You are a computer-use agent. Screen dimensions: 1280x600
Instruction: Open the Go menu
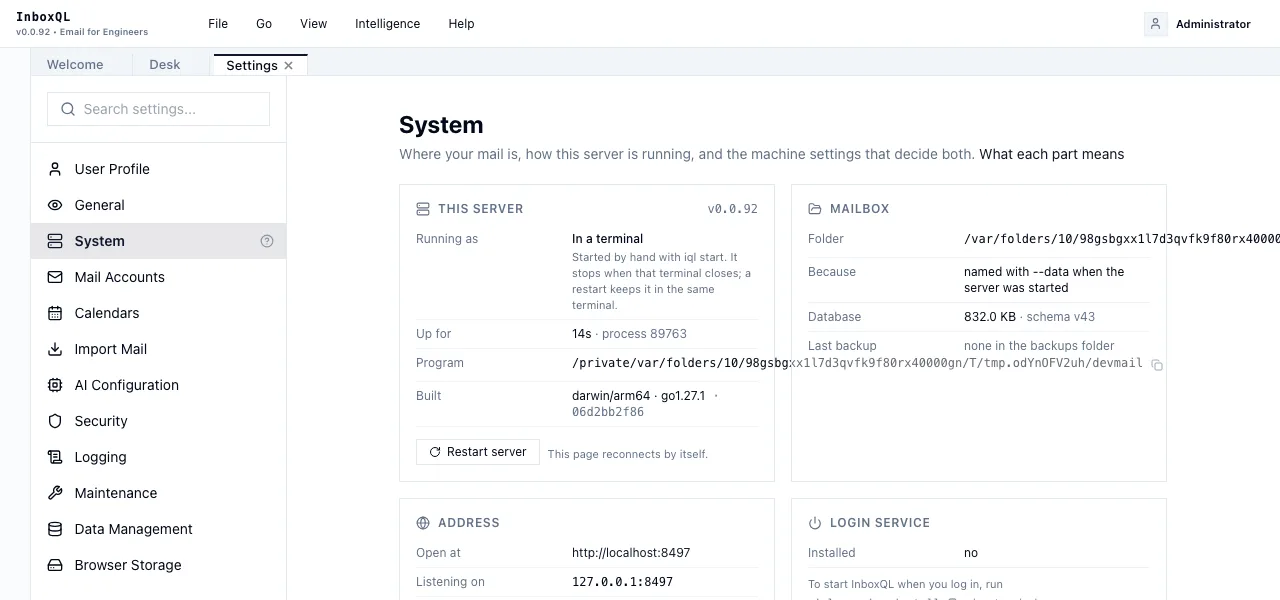point(264,24)
